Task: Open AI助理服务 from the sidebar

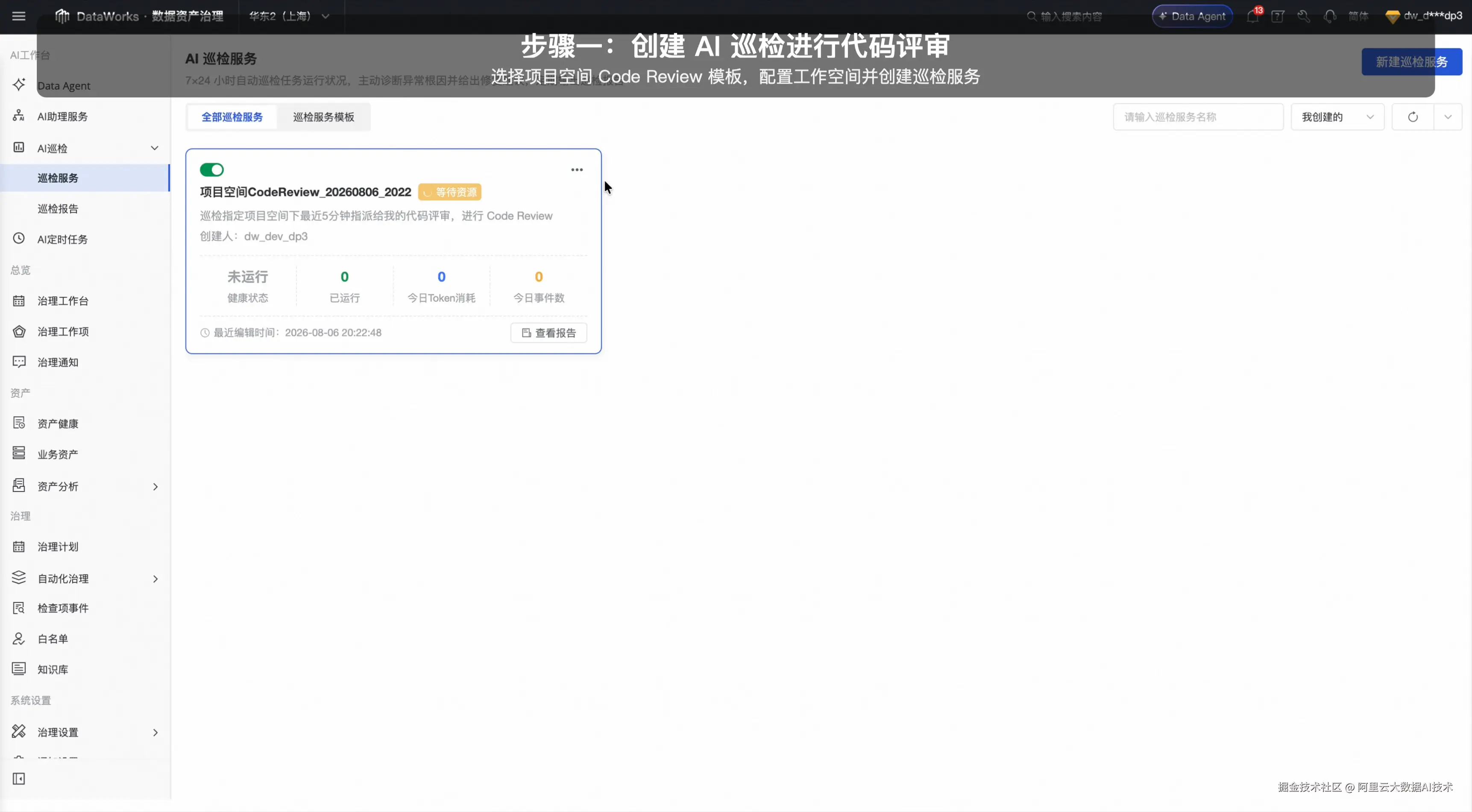Action: click(85, 117)
